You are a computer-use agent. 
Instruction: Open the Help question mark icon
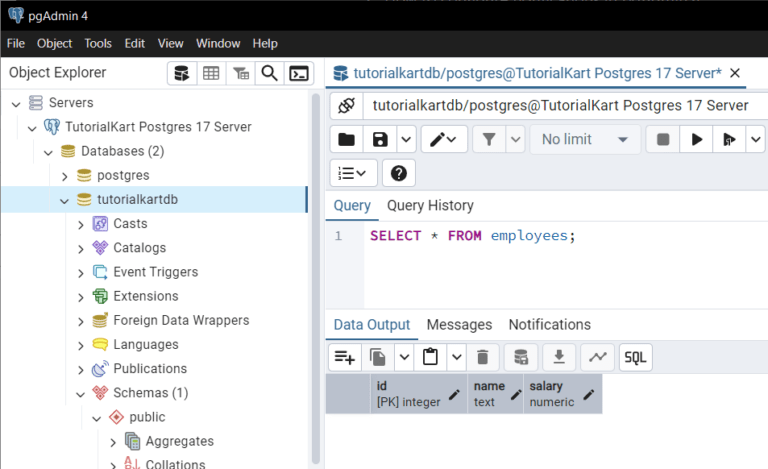[399, 173]
